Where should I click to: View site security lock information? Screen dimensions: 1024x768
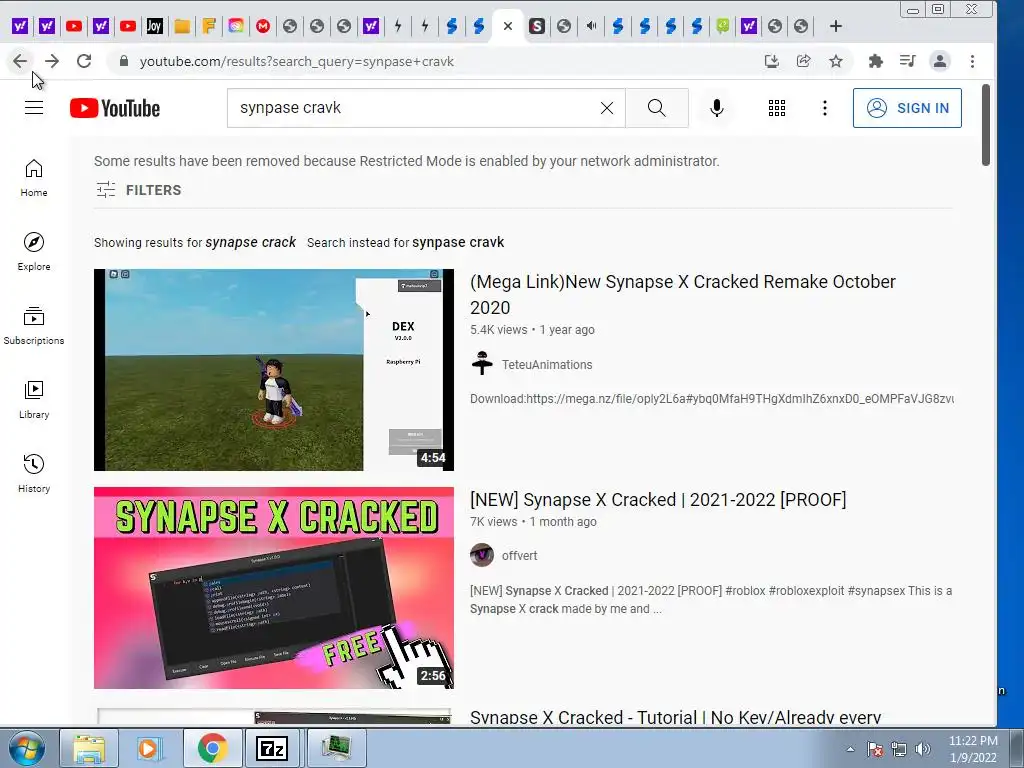click(123, 61)
